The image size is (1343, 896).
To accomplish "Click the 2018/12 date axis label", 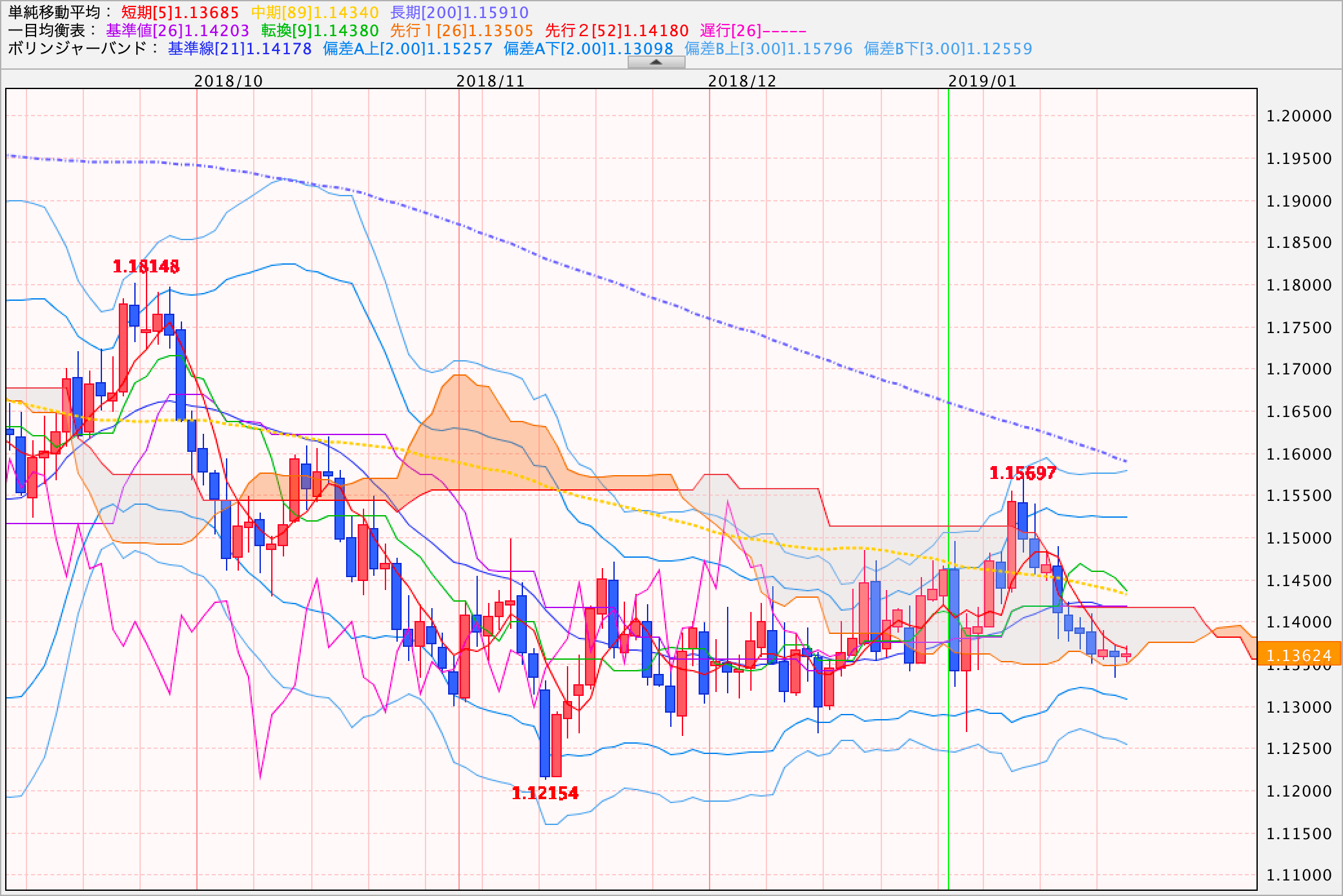I will point(742,81).
